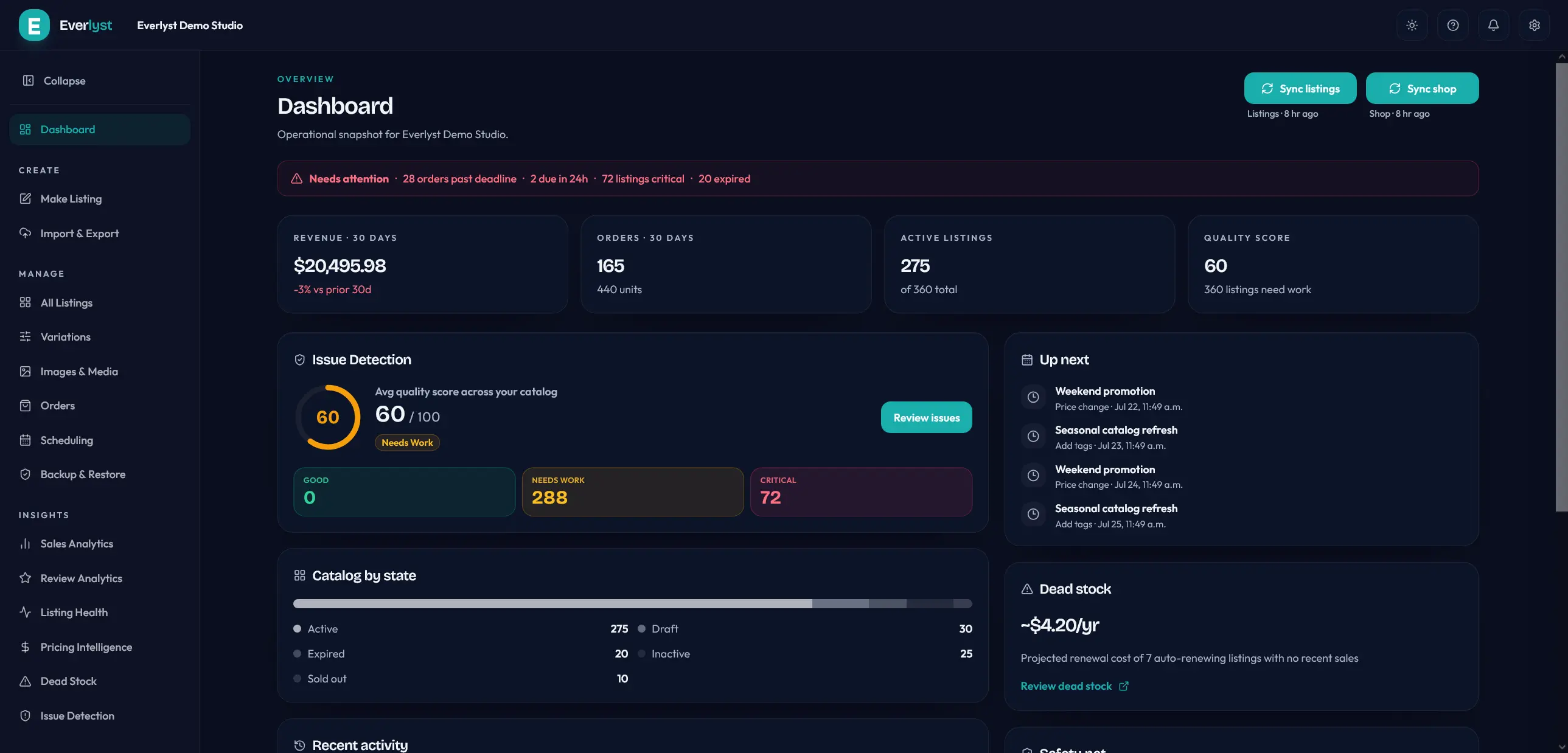Click the Inactive 25 legend row

click(x=805, y=654)
